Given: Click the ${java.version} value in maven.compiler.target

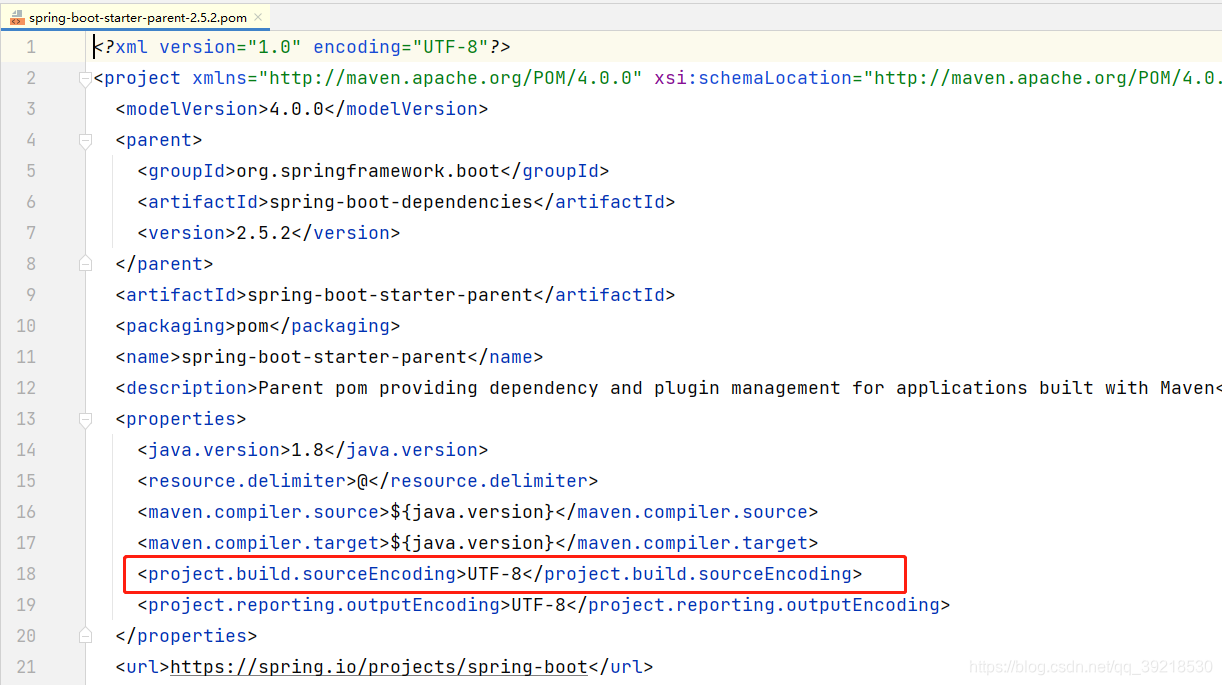Looking at the screenshot, I should pyautogui.click(x=472, y=544).
